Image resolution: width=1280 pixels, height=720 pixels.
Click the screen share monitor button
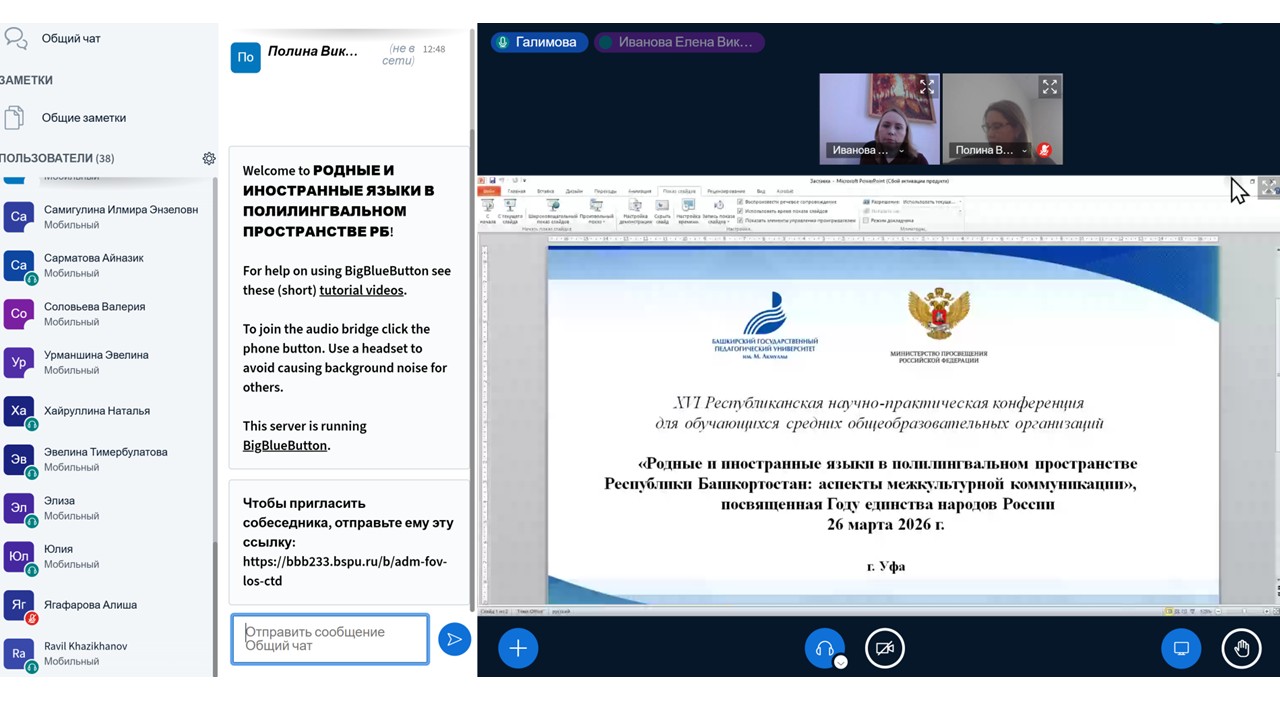coord(1181,648)
